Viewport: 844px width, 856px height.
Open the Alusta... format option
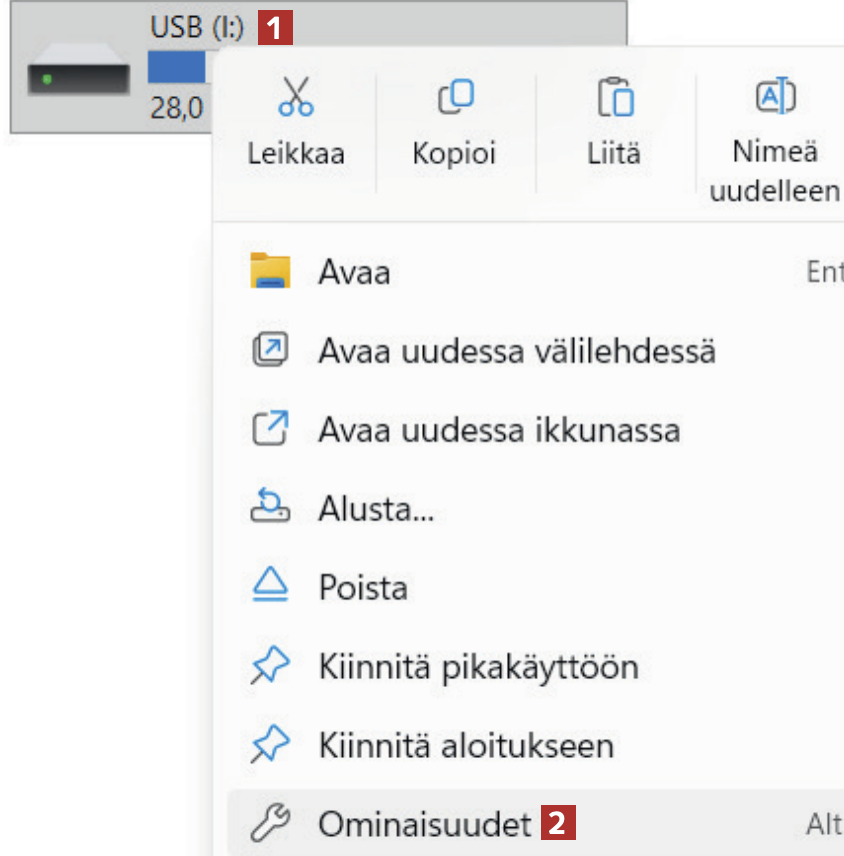[x=376, y=509]
